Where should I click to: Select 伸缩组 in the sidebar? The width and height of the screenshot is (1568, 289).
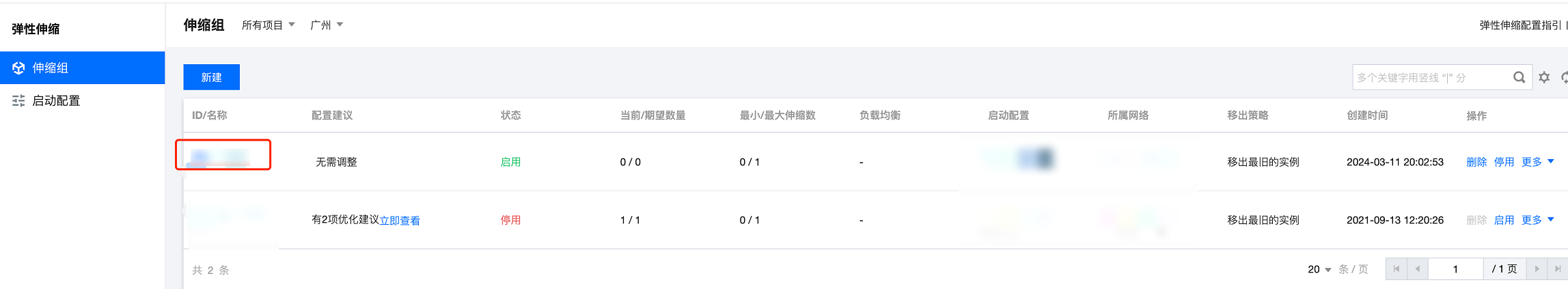tap(51, 68)
